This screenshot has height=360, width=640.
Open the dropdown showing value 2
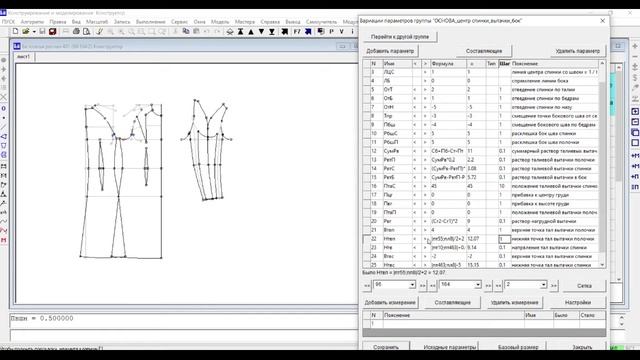(x=543, y=285)
